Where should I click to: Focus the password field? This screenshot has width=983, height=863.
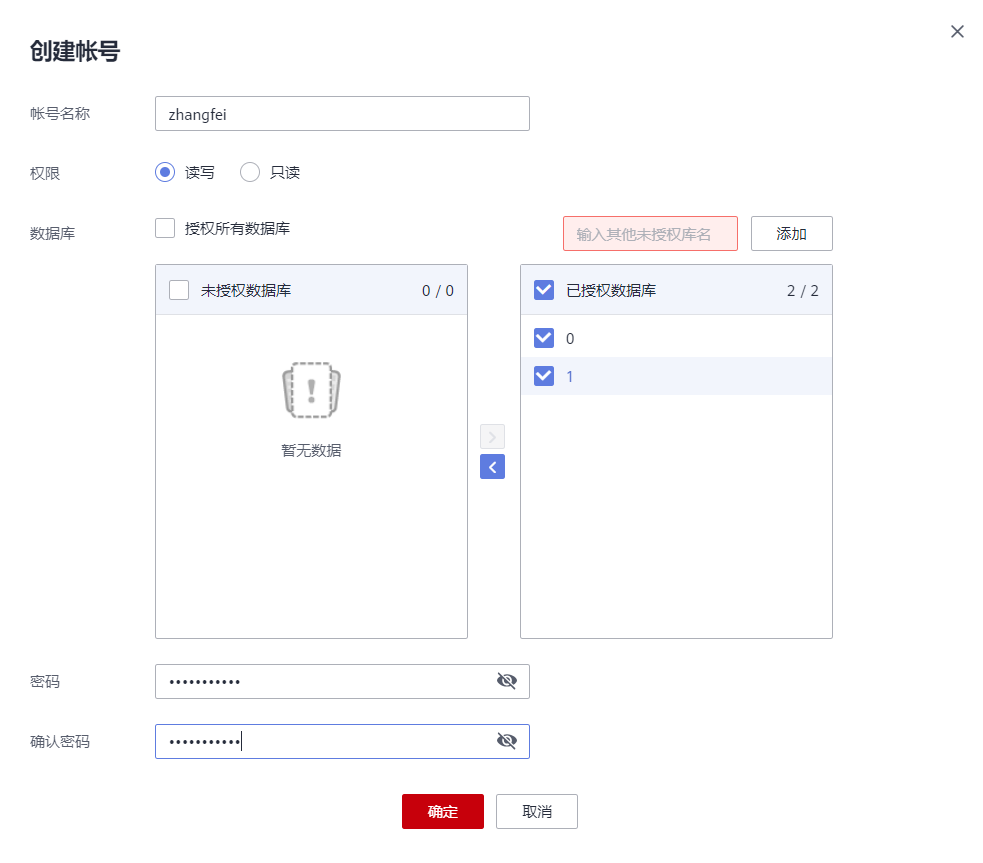pyautogui.click(x=325, y=681)
